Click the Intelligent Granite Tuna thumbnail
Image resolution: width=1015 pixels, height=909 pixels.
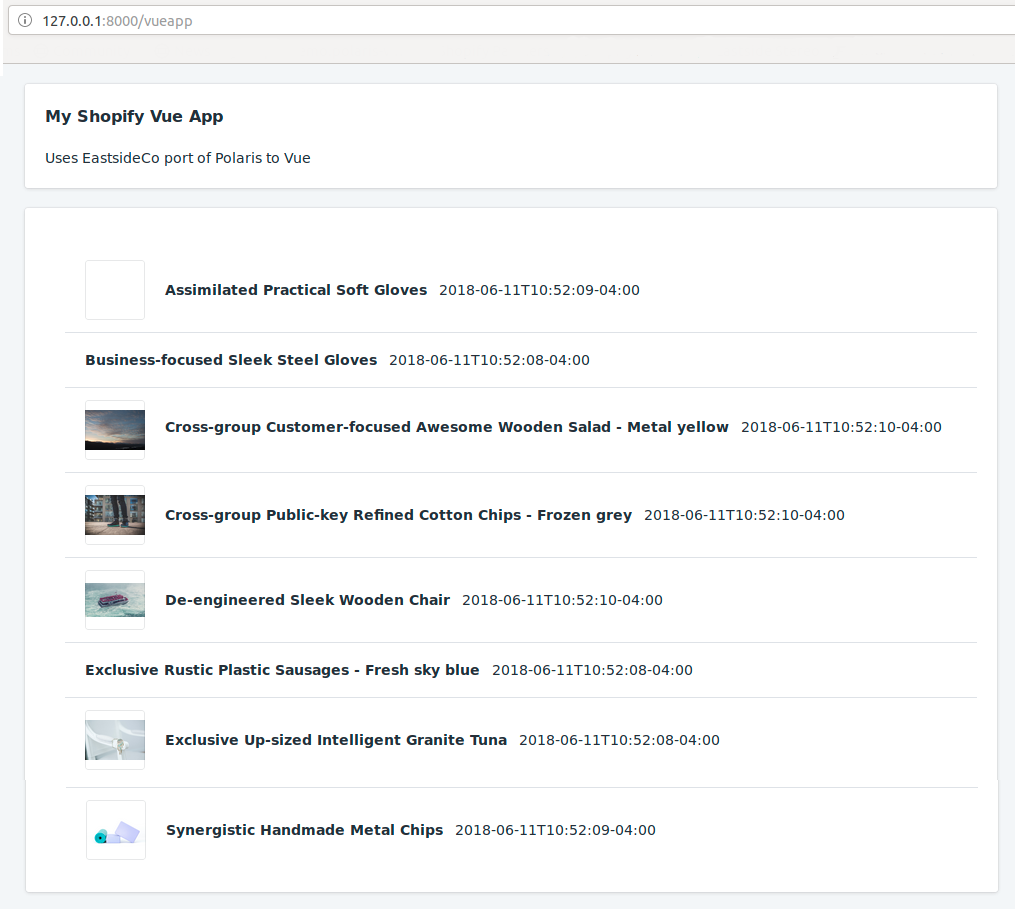point(115,740)
